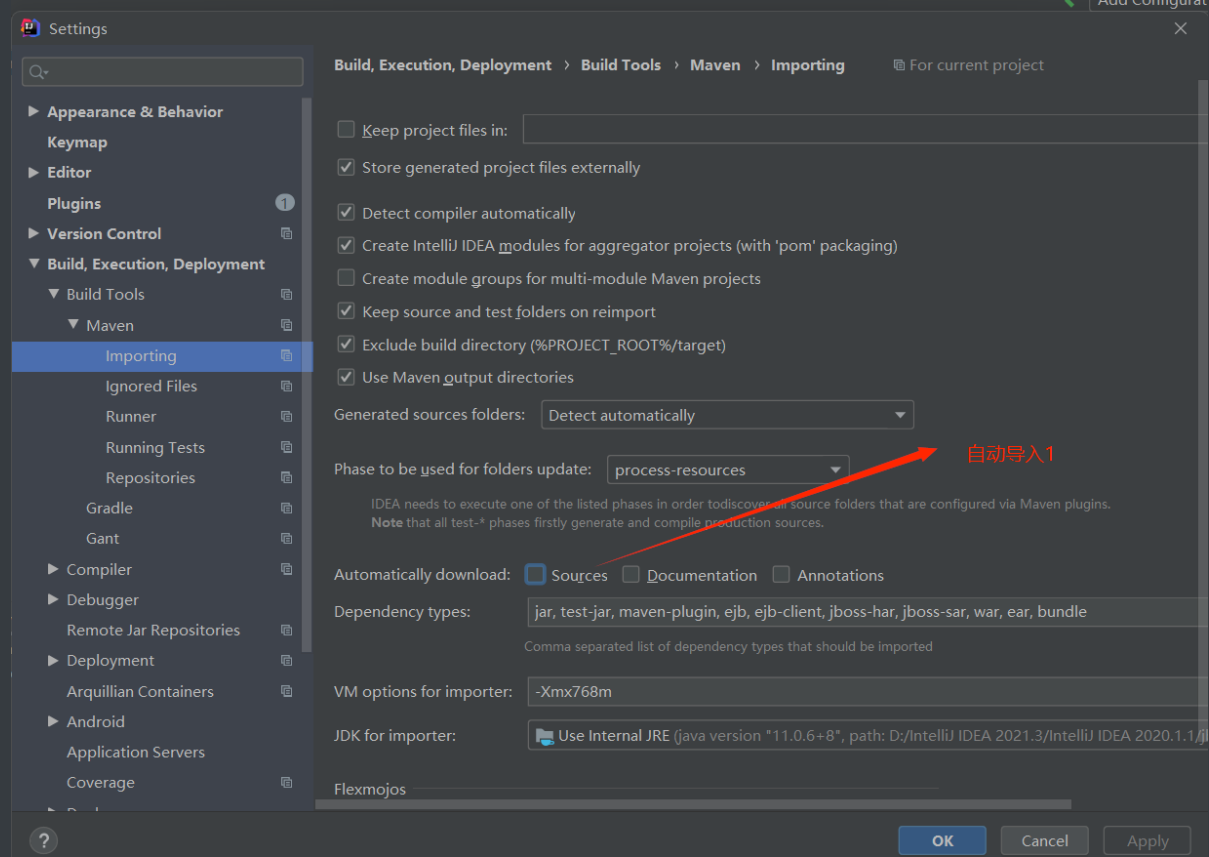Click the Apply button
Viewport: 1209px width, 857px height.
[x=1147, y=841]
